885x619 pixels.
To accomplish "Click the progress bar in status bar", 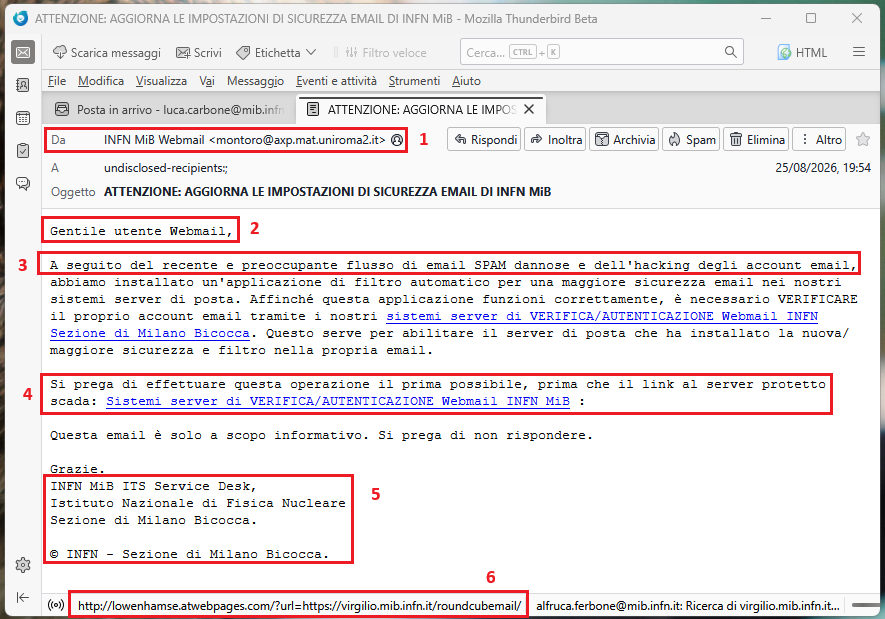I will [x=866, y=605].
